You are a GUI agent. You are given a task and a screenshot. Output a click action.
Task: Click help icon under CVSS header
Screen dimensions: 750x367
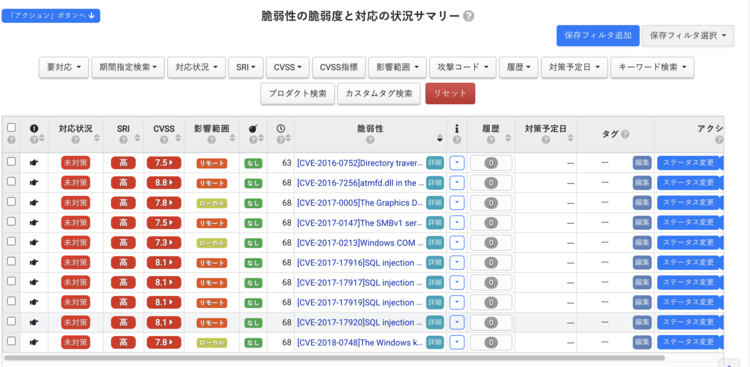pyautogui.click(x=164, y=140)
